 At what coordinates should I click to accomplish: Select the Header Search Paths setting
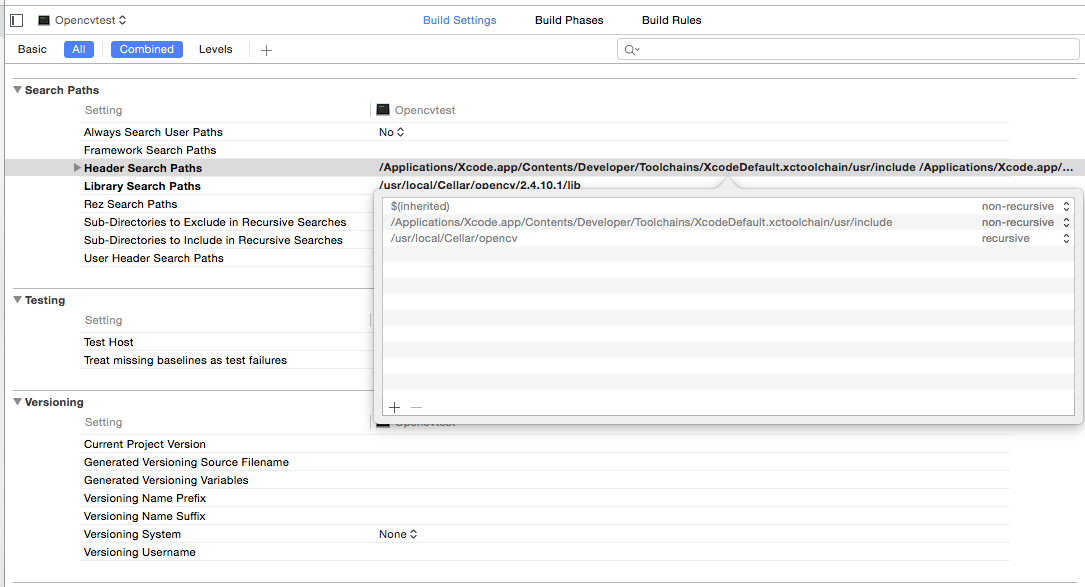tap(143, 168)
